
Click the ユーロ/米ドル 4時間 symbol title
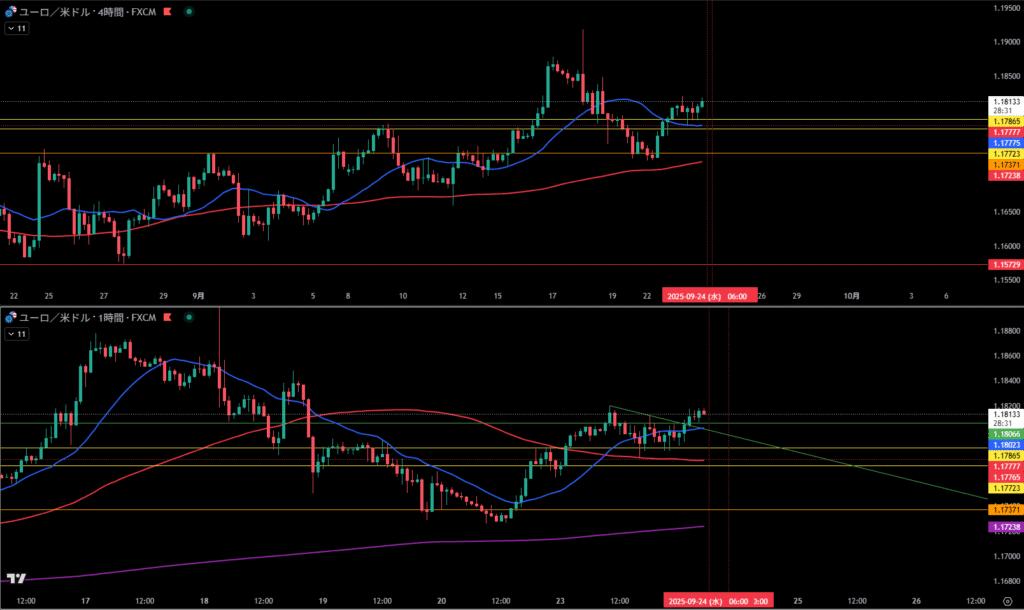point(88,11)
